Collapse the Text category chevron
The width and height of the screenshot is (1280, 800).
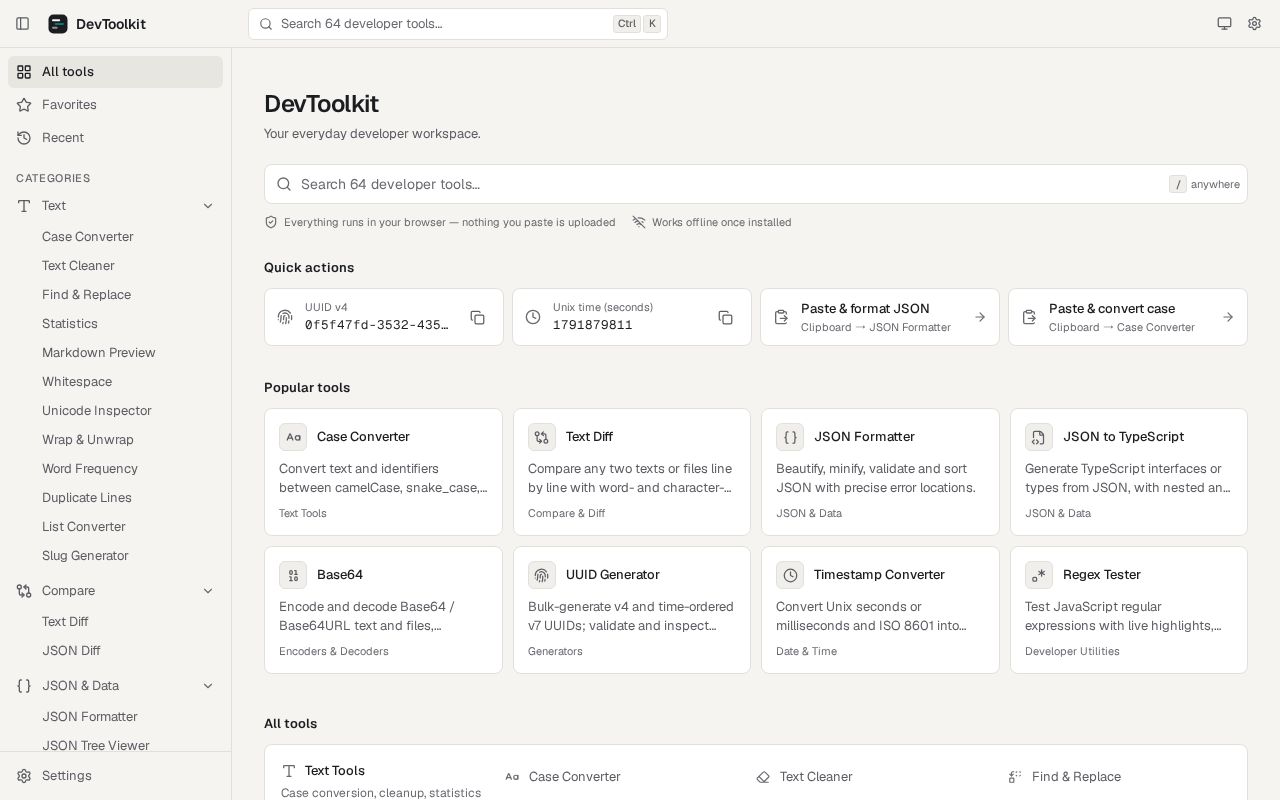coord(208,206)
